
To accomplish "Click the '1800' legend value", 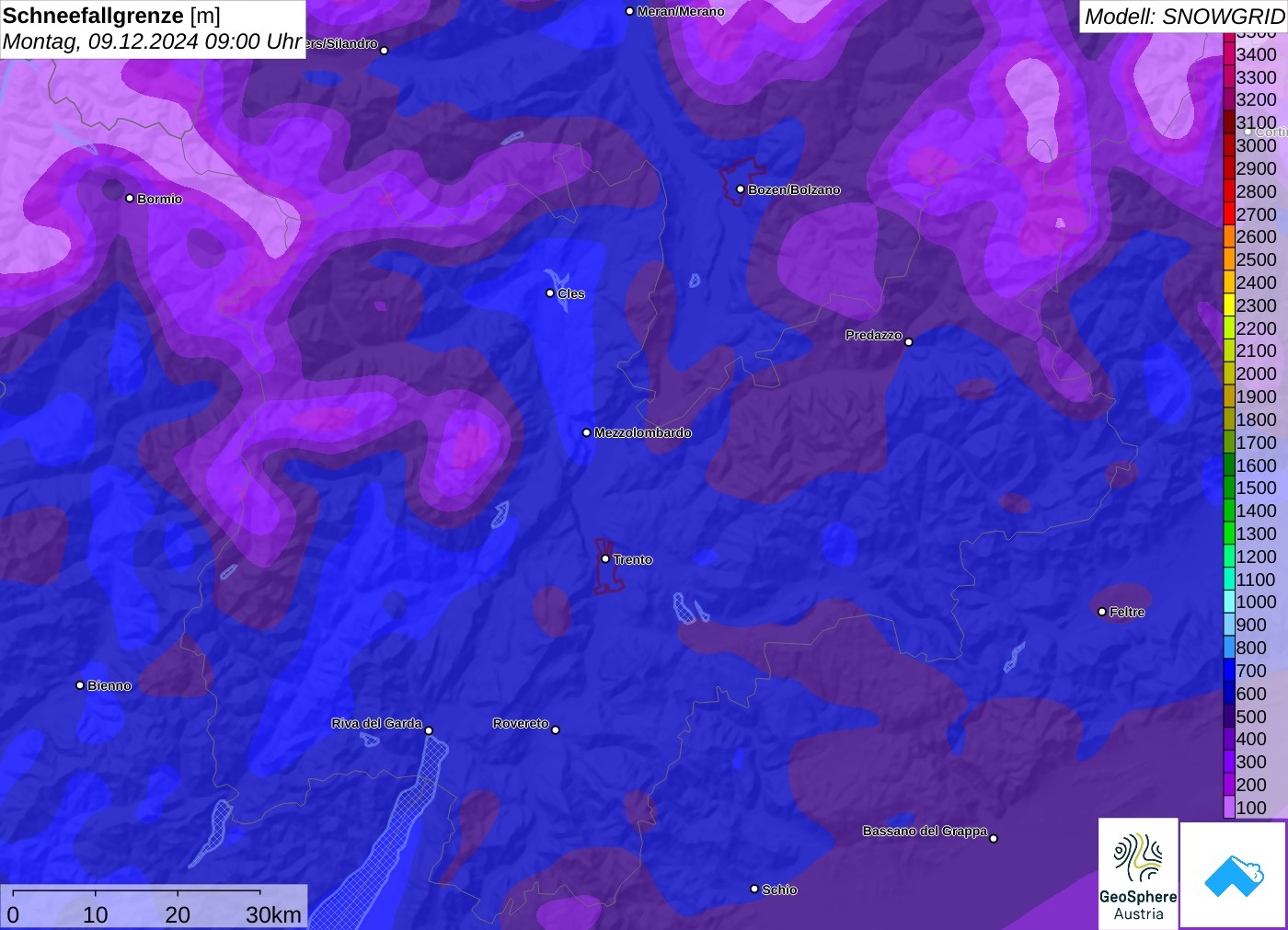I will point(1256,419).
